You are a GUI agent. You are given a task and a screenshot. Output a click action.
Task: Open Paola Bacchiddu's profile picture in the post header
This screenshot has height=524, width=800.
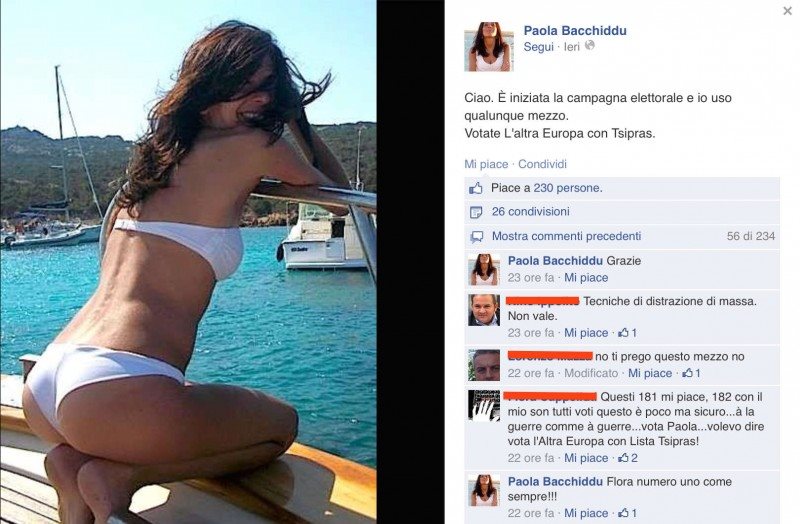pos(488,46)
